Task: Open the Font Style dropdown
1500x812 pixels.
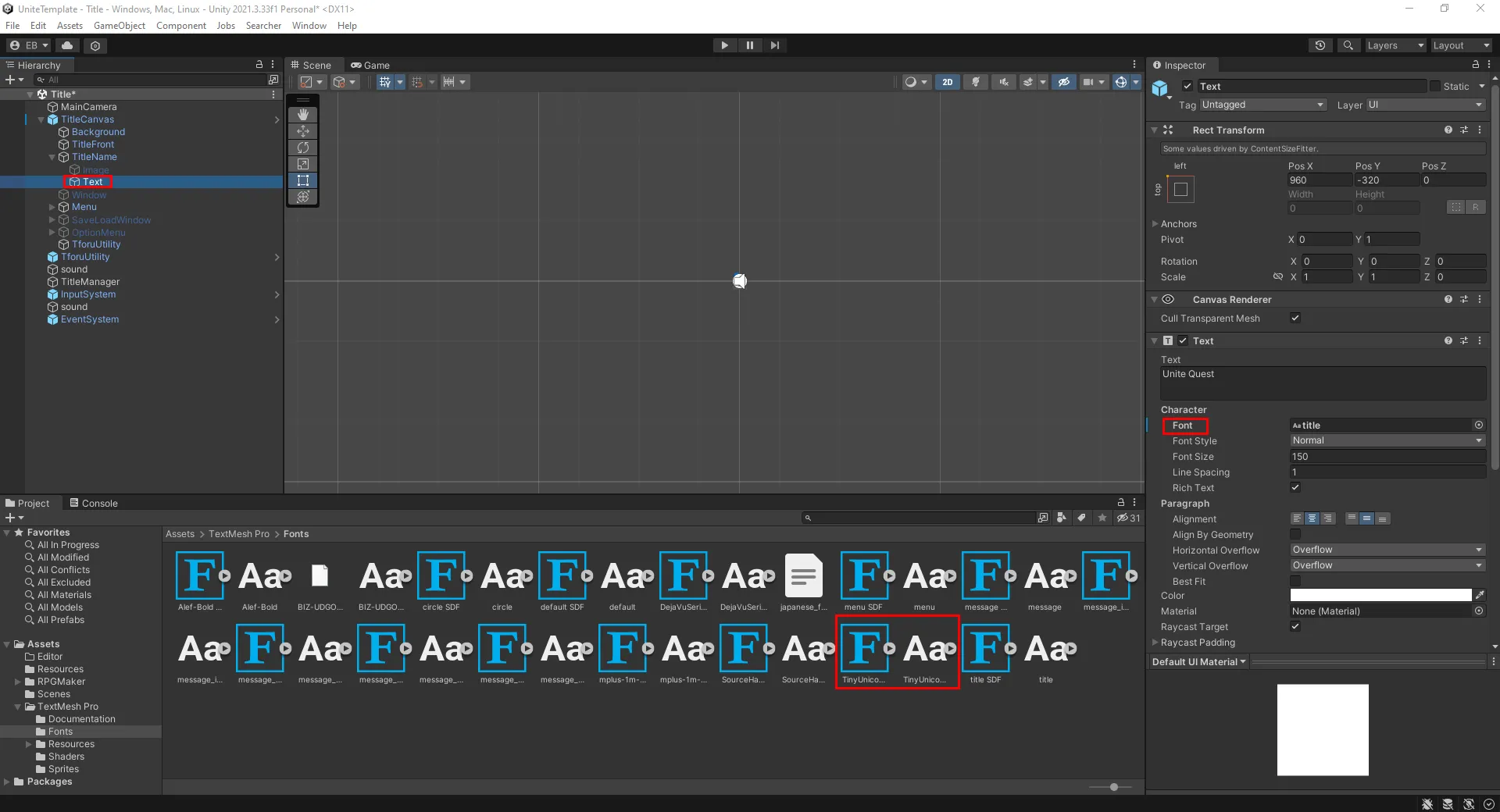Action: tap(1387, 440)
